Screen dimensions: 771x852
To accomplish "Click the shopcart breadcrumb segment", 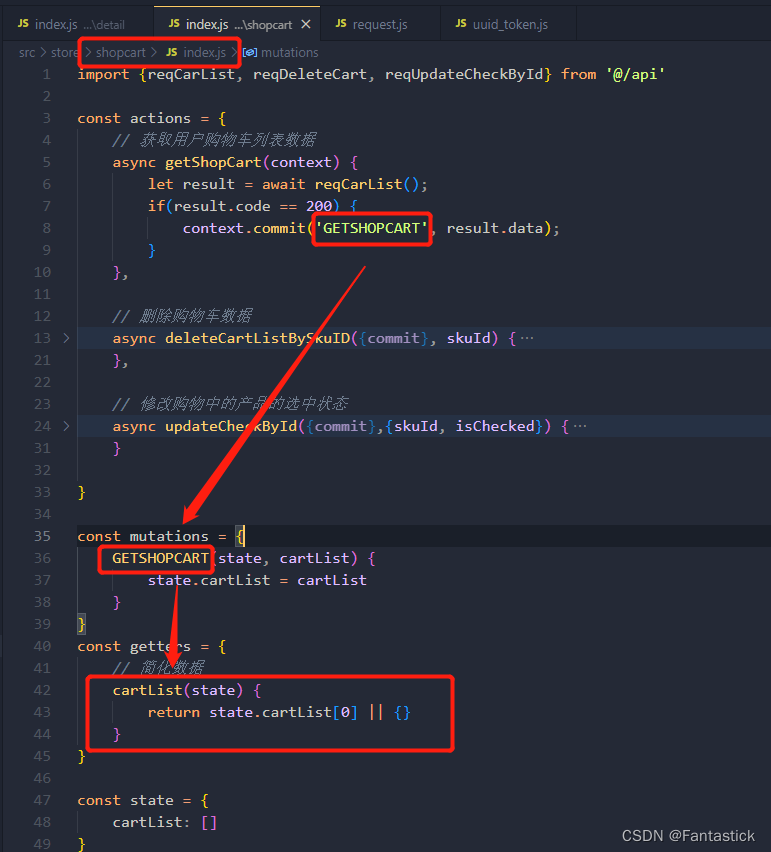I will (121, 53).
